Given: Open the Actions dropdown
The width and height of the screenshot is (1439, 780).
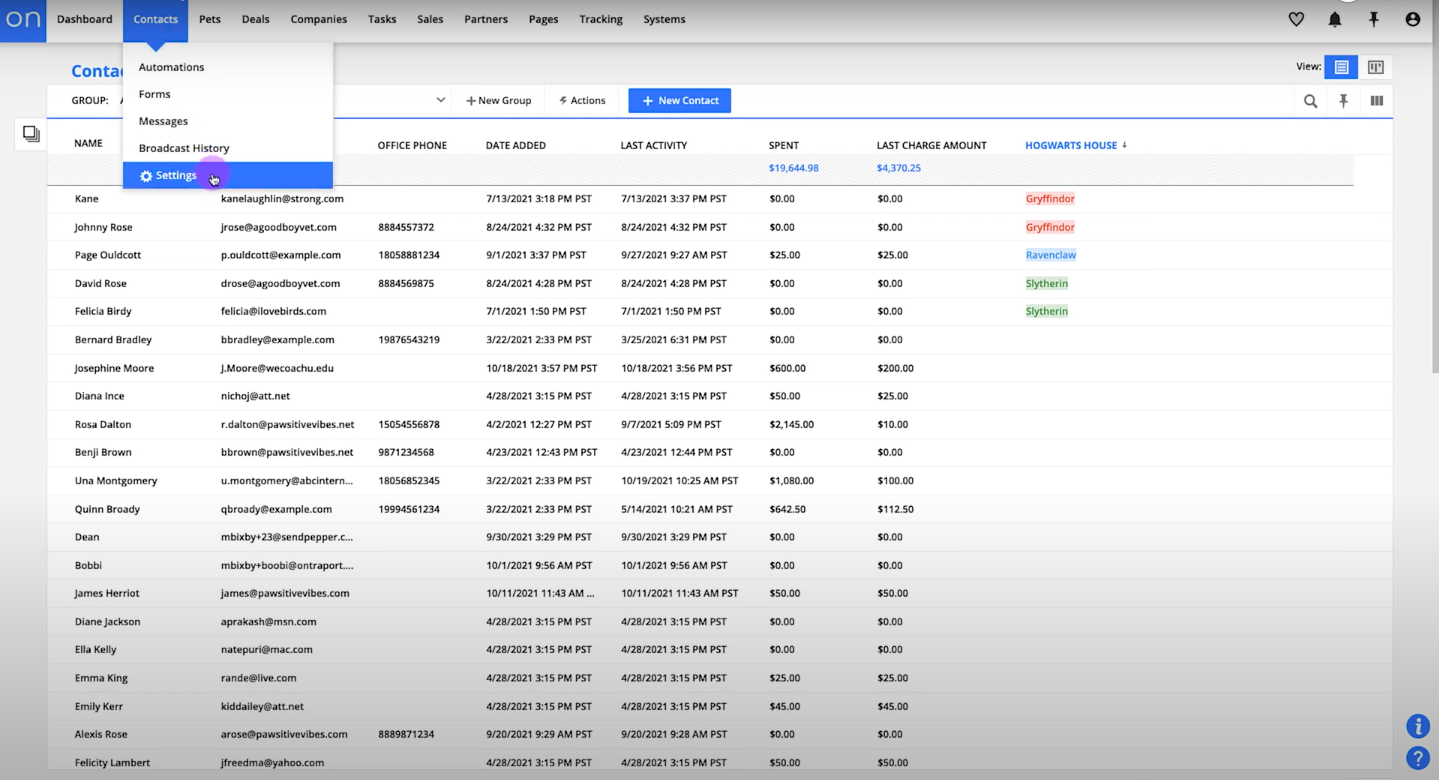Looking at the screenshot, I should [x=582, y=100].
